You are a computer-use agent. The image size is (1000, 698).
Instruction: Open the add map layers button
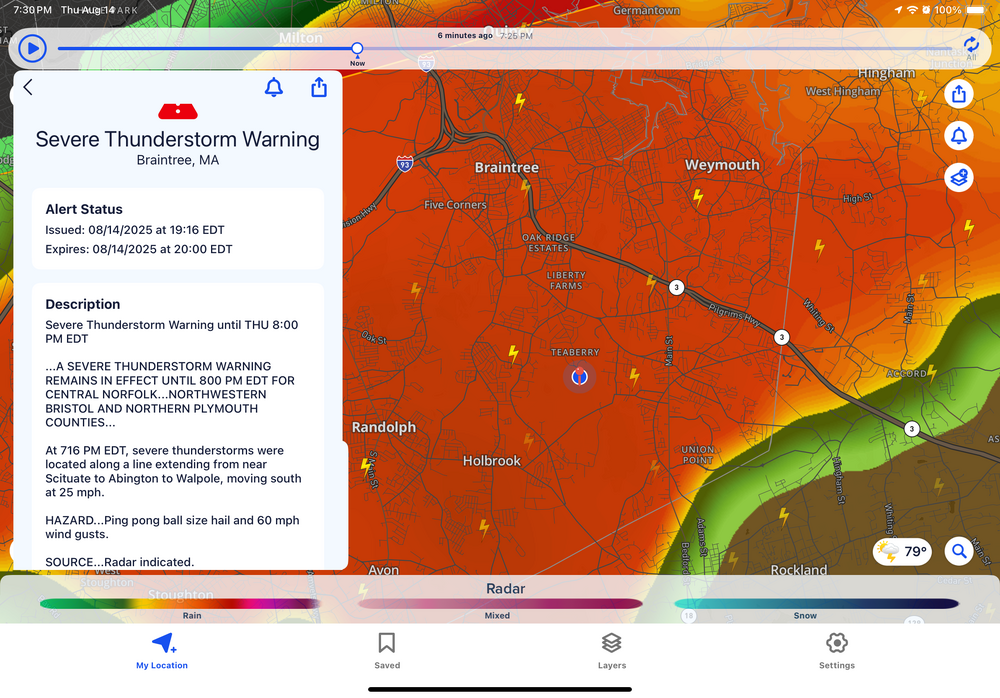click(959, 177)
